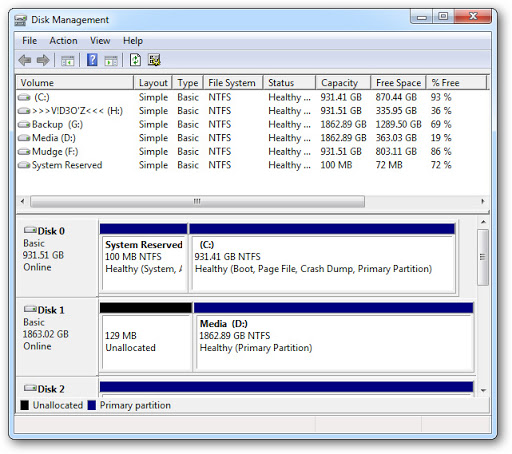Minimize the Disk Management window
This screenshot has height=454, width=512.
point(422,17)
